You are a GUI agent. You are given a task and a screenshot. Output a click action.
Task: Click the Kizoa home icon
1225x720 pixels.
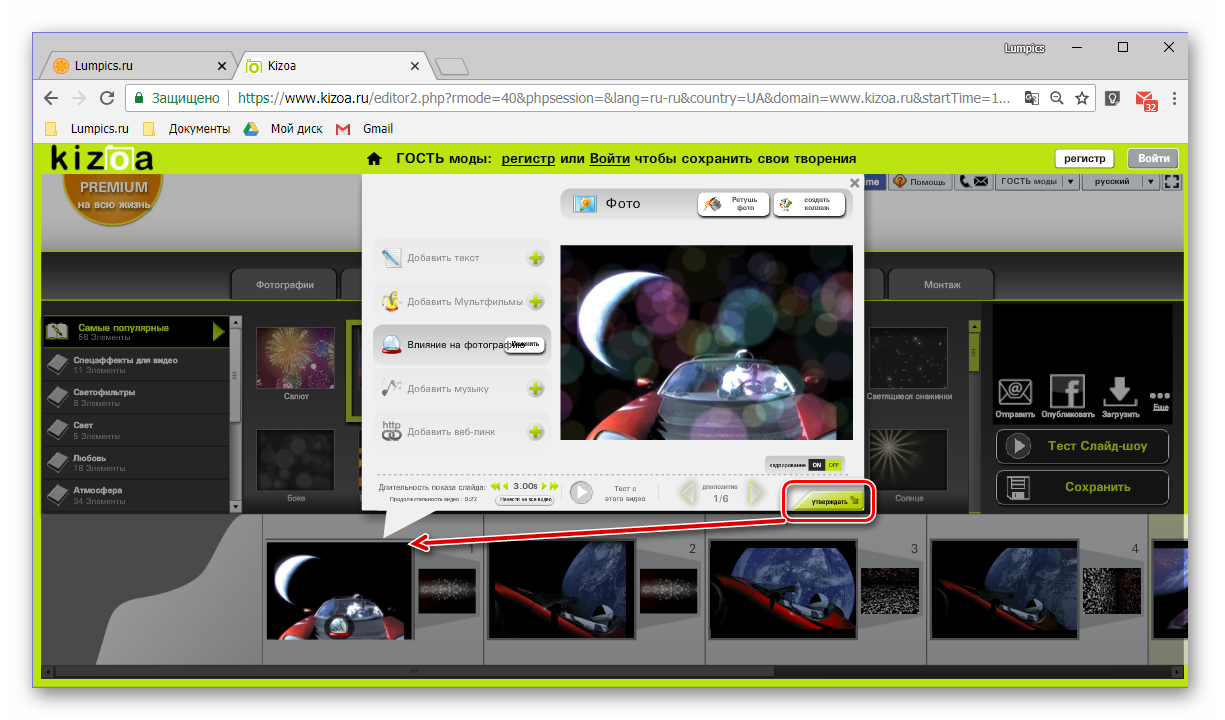[375, 158]
